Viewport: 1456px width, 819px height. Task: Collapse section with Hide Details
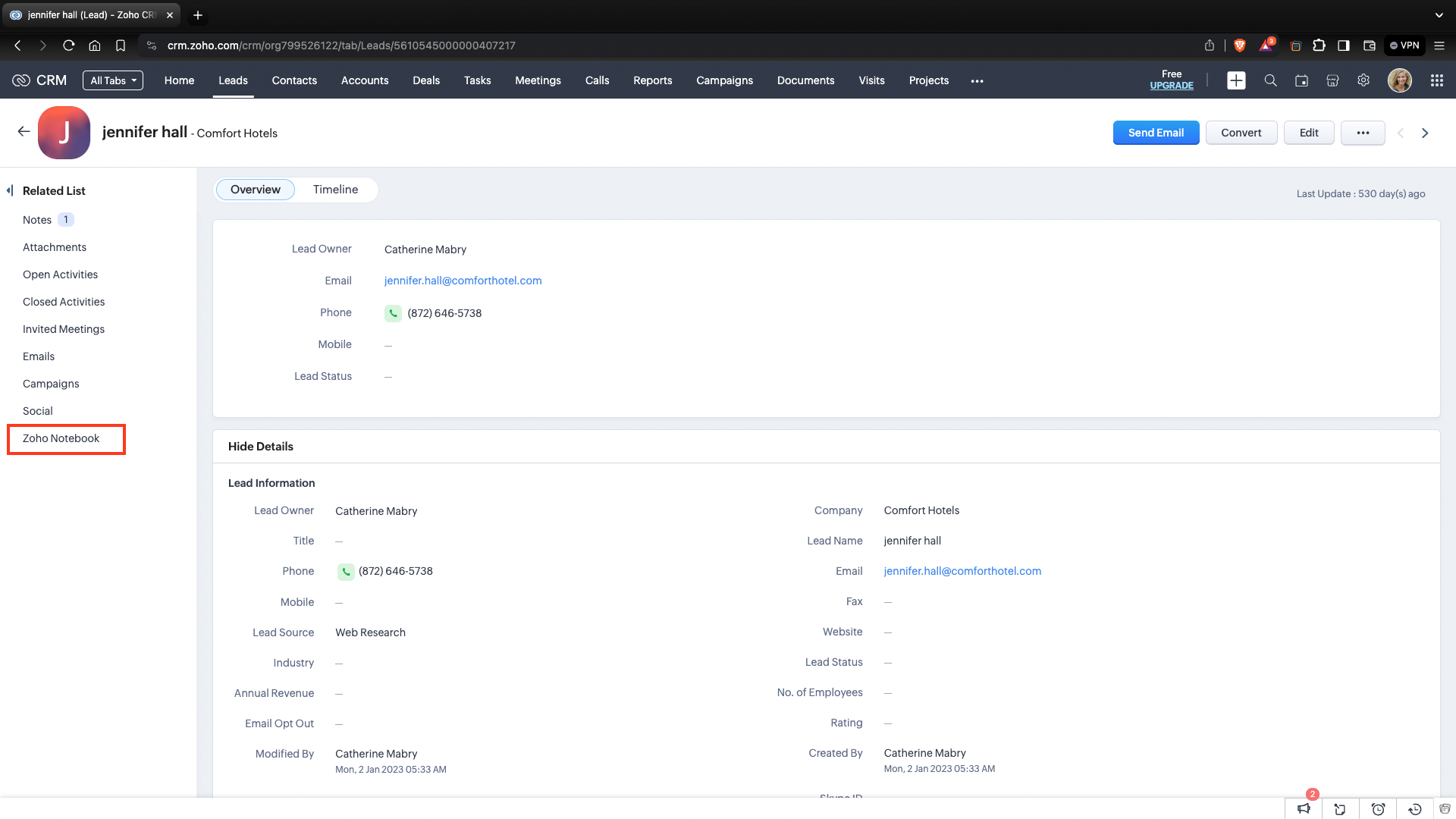click(260, 447)
